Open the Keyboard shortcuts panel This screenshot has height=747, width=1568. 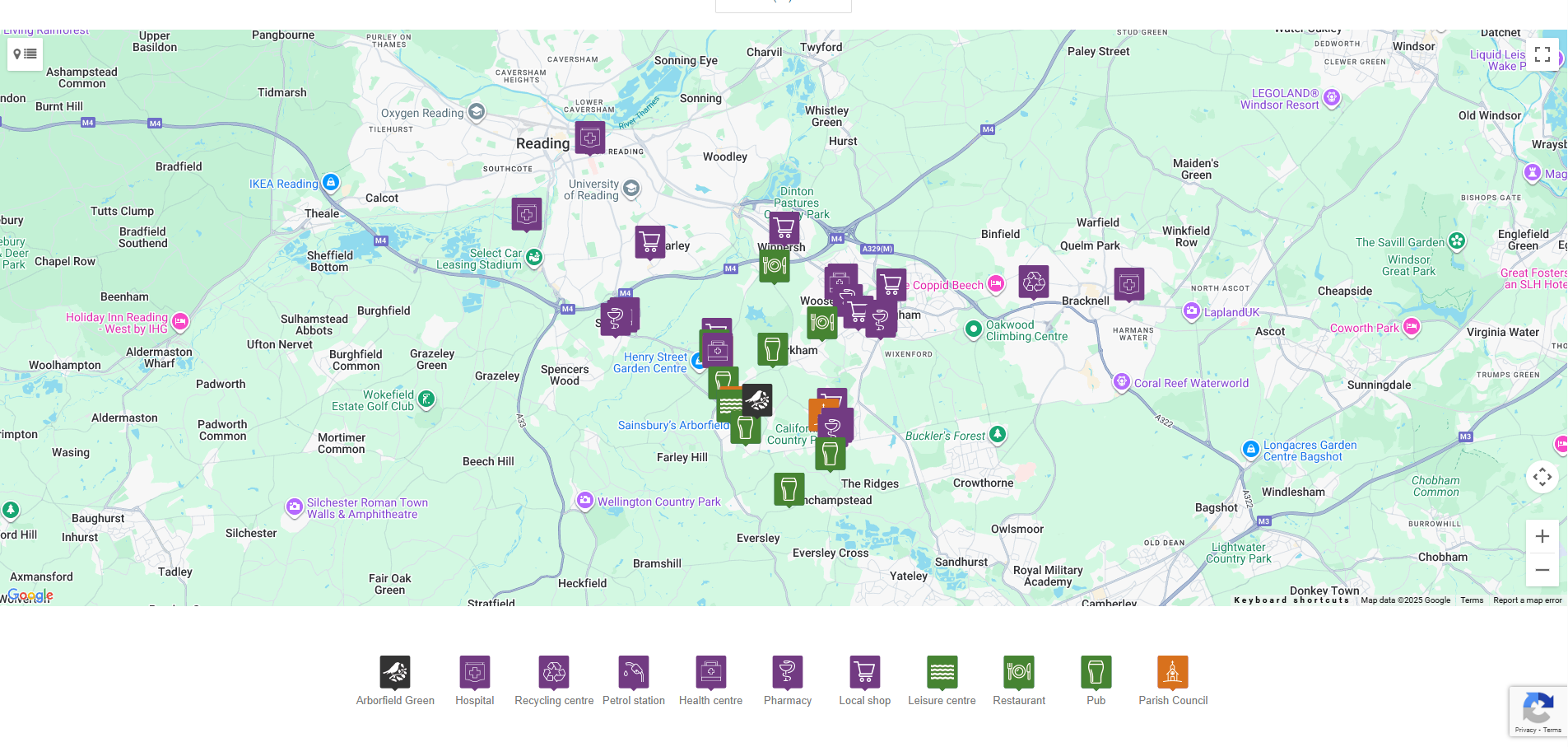[1292, 600]
